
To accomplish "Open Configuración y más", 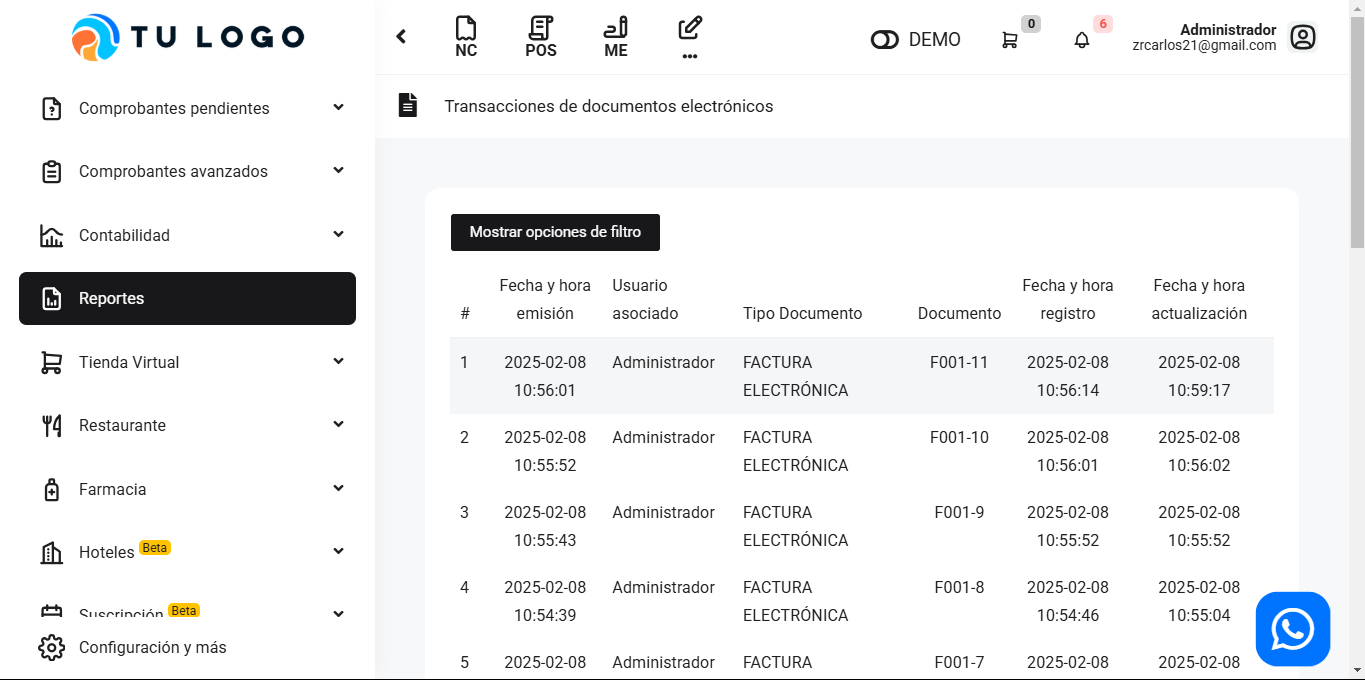I will 152,647.
